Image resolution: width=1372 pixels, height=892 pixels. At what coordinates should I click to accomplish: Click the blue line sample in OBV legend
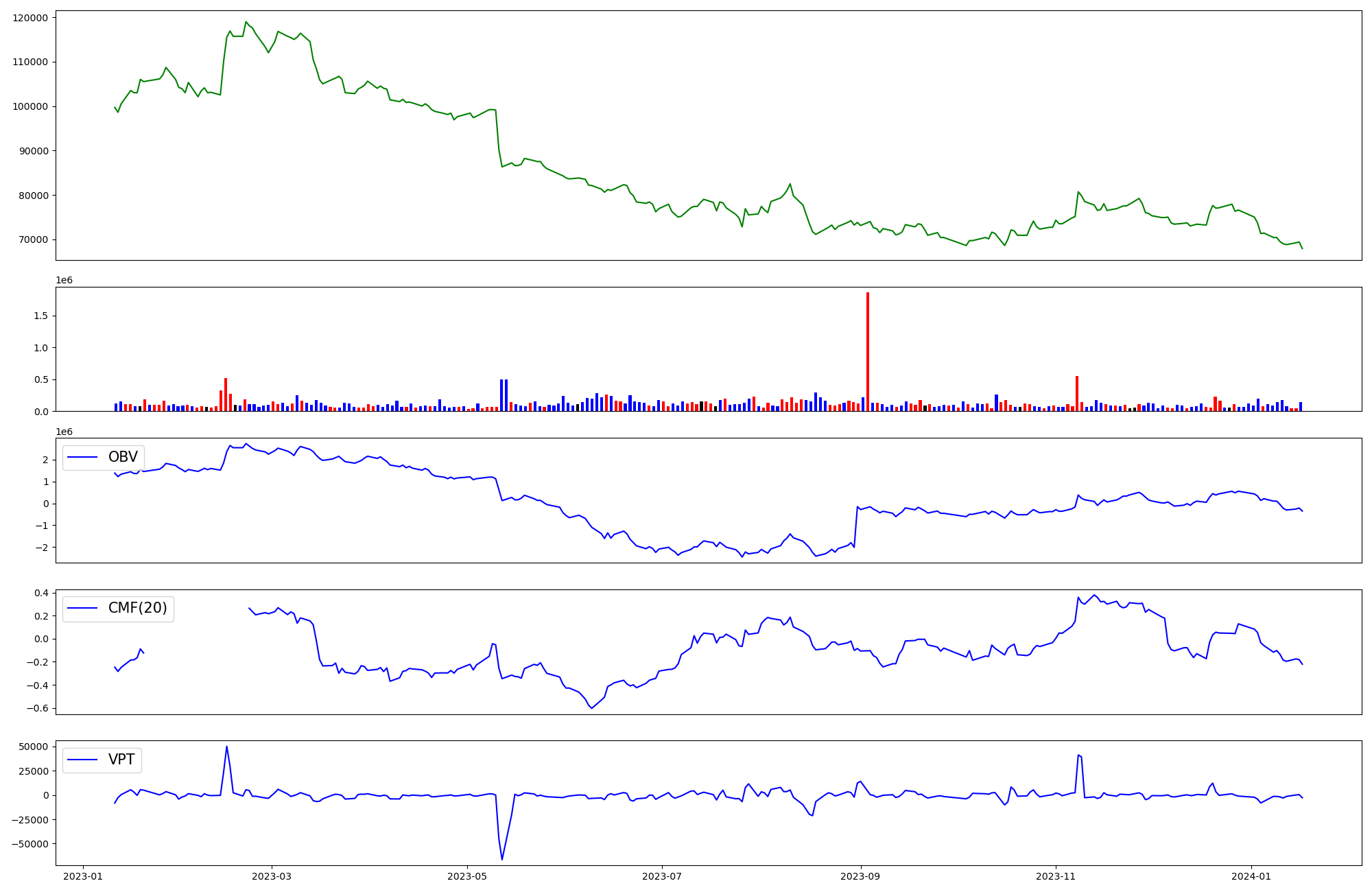pos(82,458)
